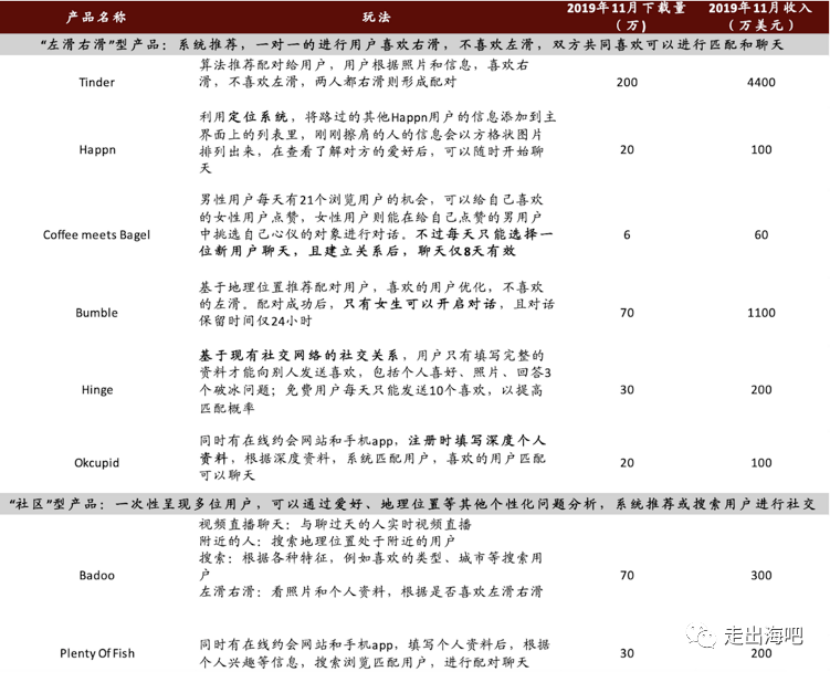This screenshot has height=673, width=831.
Task: Click Happn's download count of 20
Action: [x=627, y=150]
